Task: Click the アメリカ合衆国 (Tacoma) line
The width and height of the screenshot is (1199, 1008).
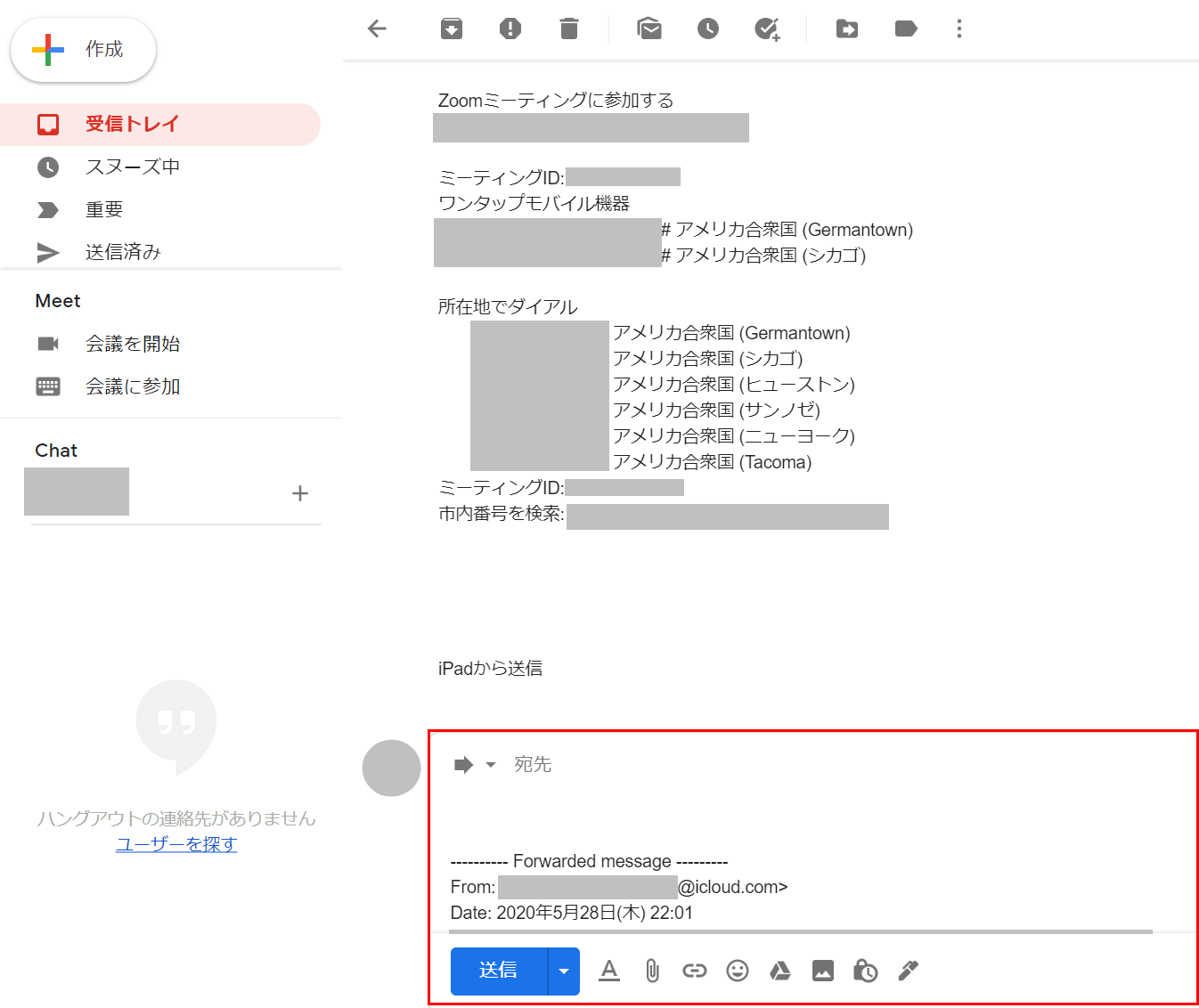Action: click(x=712, y=462)
